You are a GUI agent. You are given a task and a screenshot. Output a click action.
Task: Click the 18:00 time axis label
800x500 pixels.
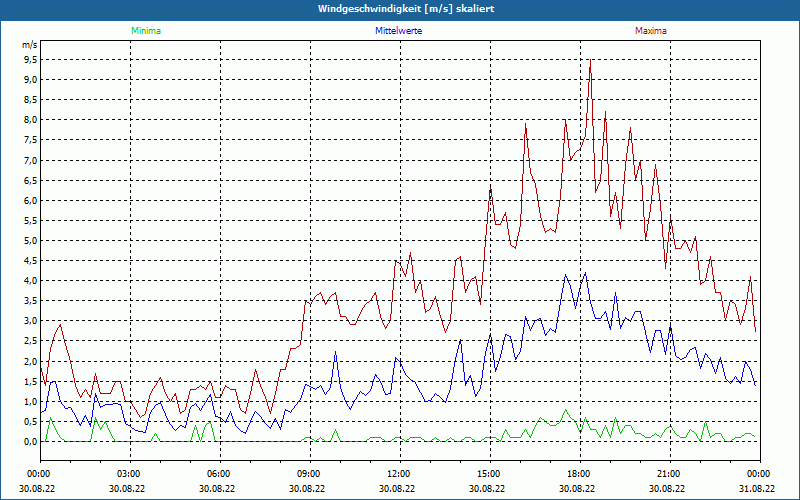coord(577,474)
